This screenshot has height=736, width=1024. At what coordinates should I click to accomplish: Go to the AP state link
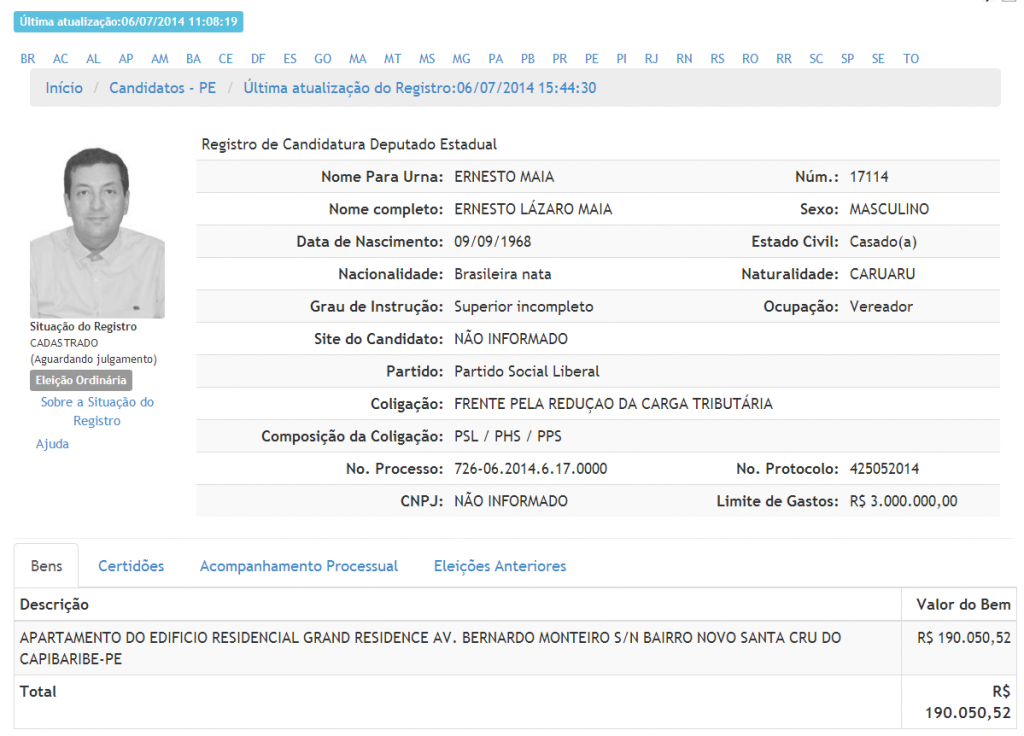pyautogui.click(x=126, y=59)
